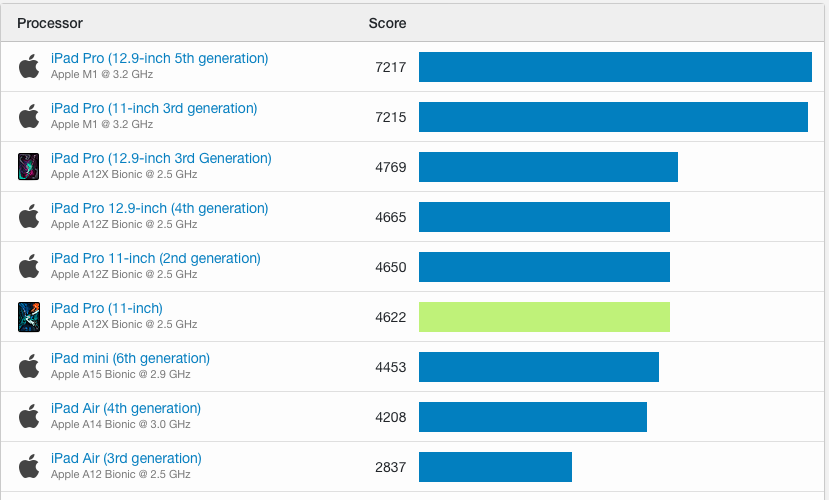829x500 pixels.
Task: Click the score value 7217
Action: 391,67
